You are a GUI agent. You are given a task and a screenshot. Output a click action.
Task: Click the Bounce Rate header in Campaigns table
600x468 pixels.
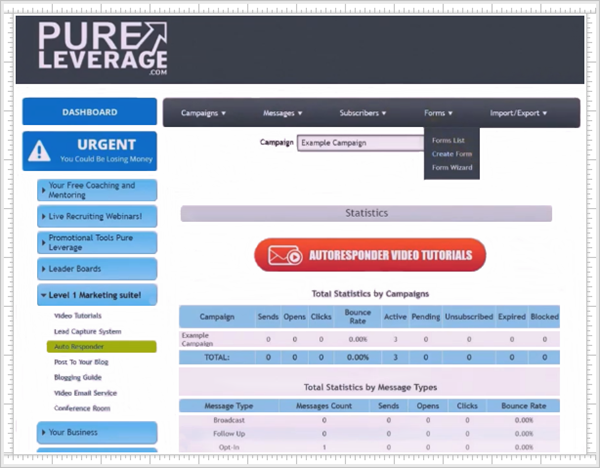click(x=357, y=317)
